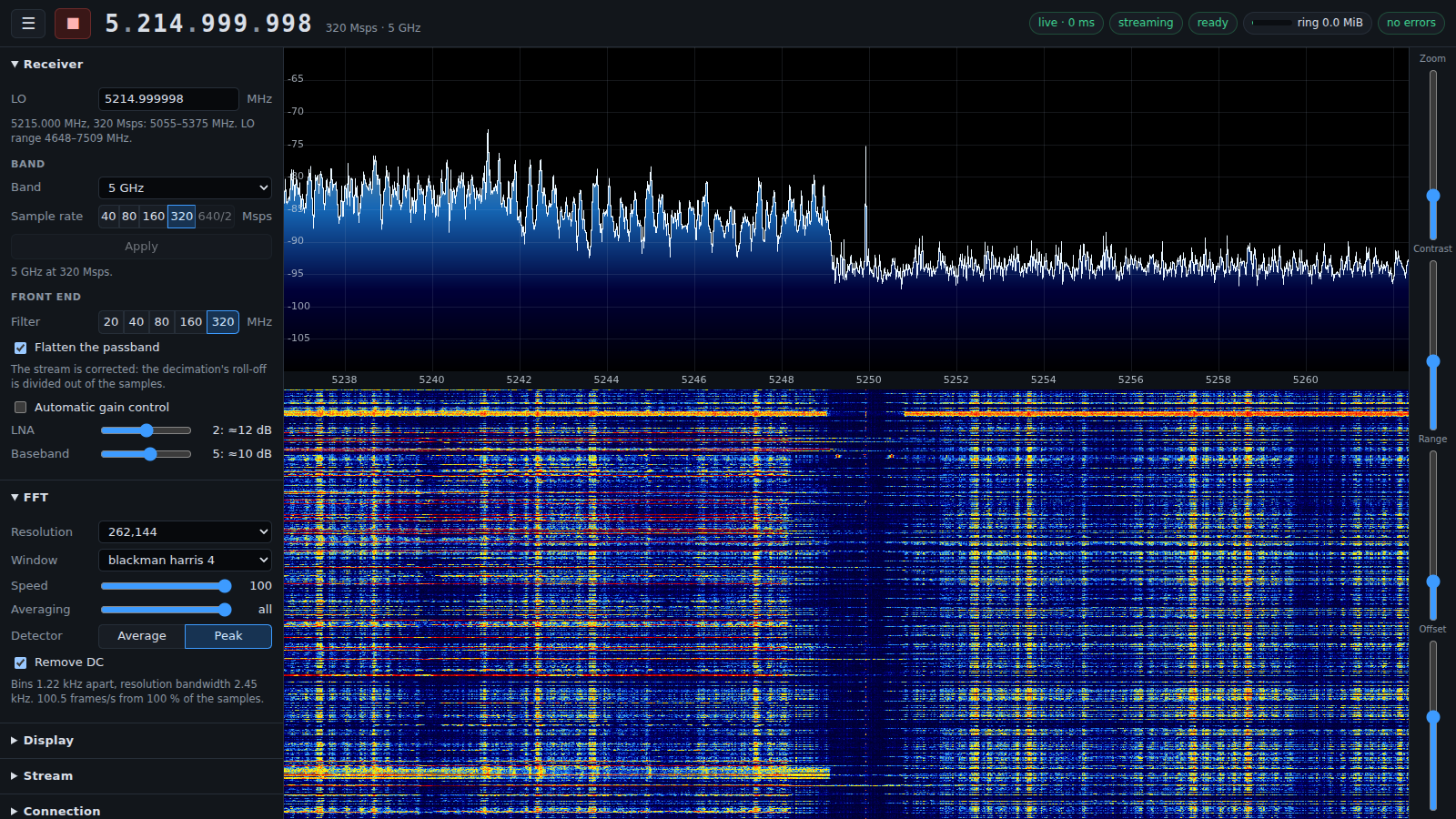Click the Offset vertical slider
This screenshot has height=819, width=1456.
tap(1433, 725)
